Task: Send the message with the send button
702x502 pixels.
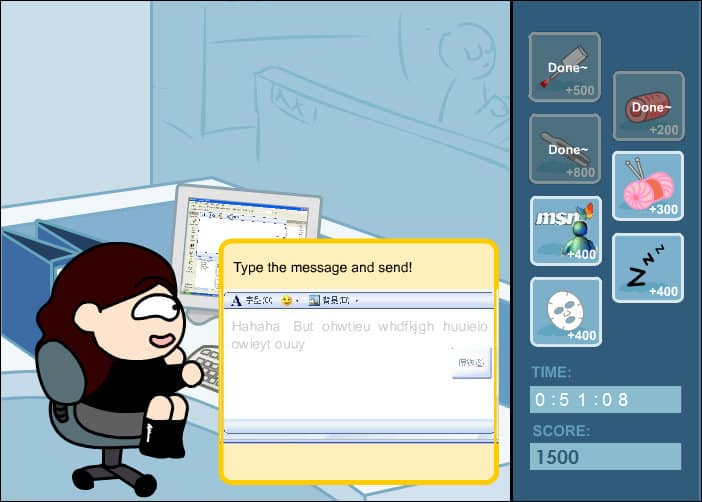Action: pyautogui.click(x=471, y=362)
